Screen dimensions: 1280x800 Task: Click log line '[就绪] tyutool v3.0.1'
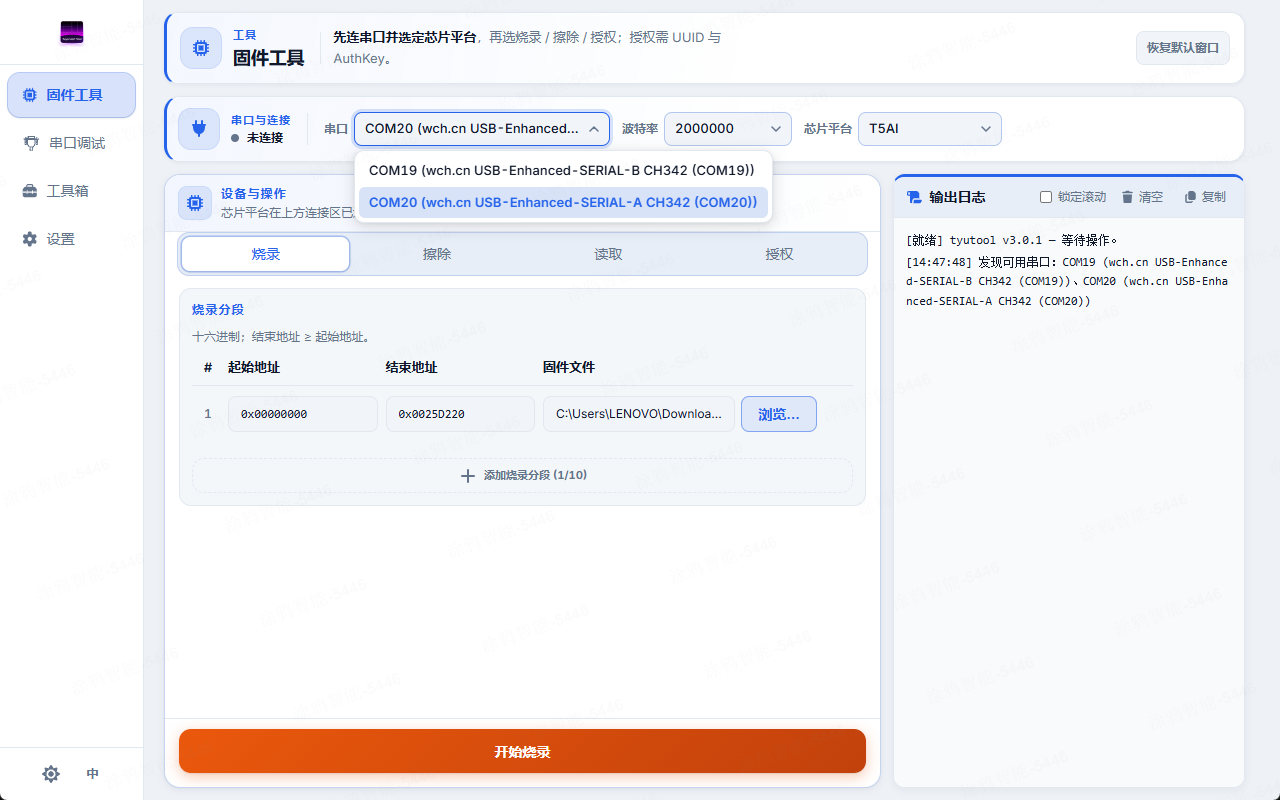point(1011,240)
